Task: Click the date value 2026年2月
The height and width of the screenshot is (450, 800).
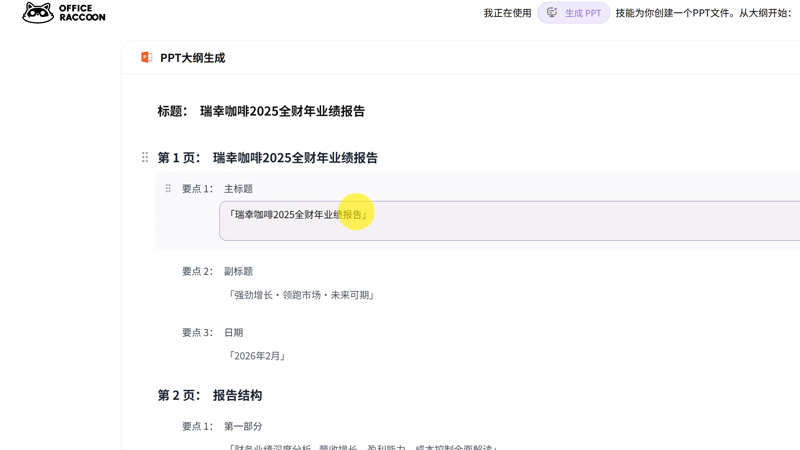Action: tap(257, 356)
